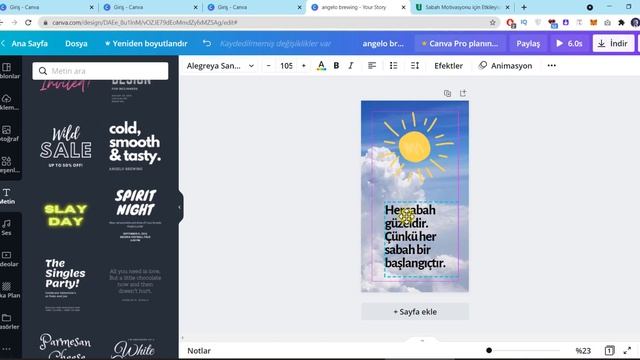Select the Wild SALE text template
This screenshot has height=360, width=640.
[65, 147]
